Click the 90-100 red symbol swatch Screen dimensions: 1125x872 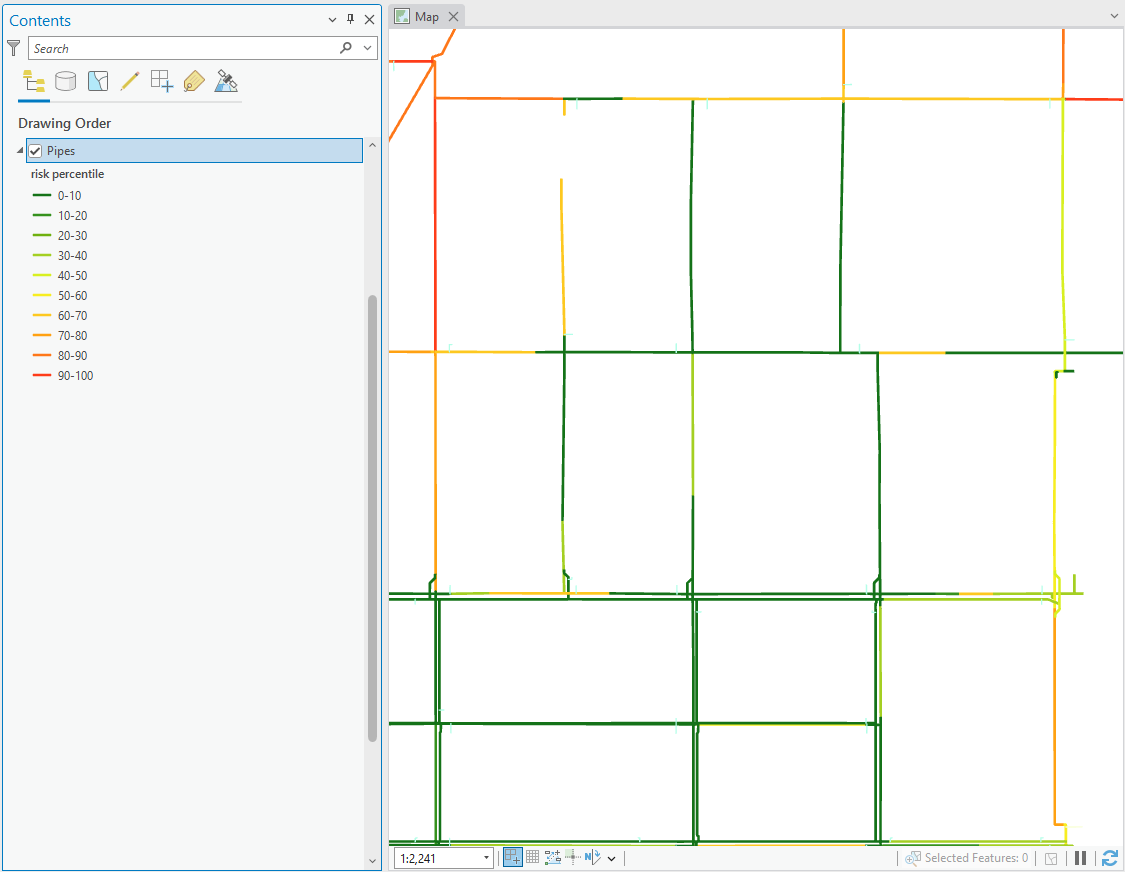pyautogui.click(x=42, y=376)
